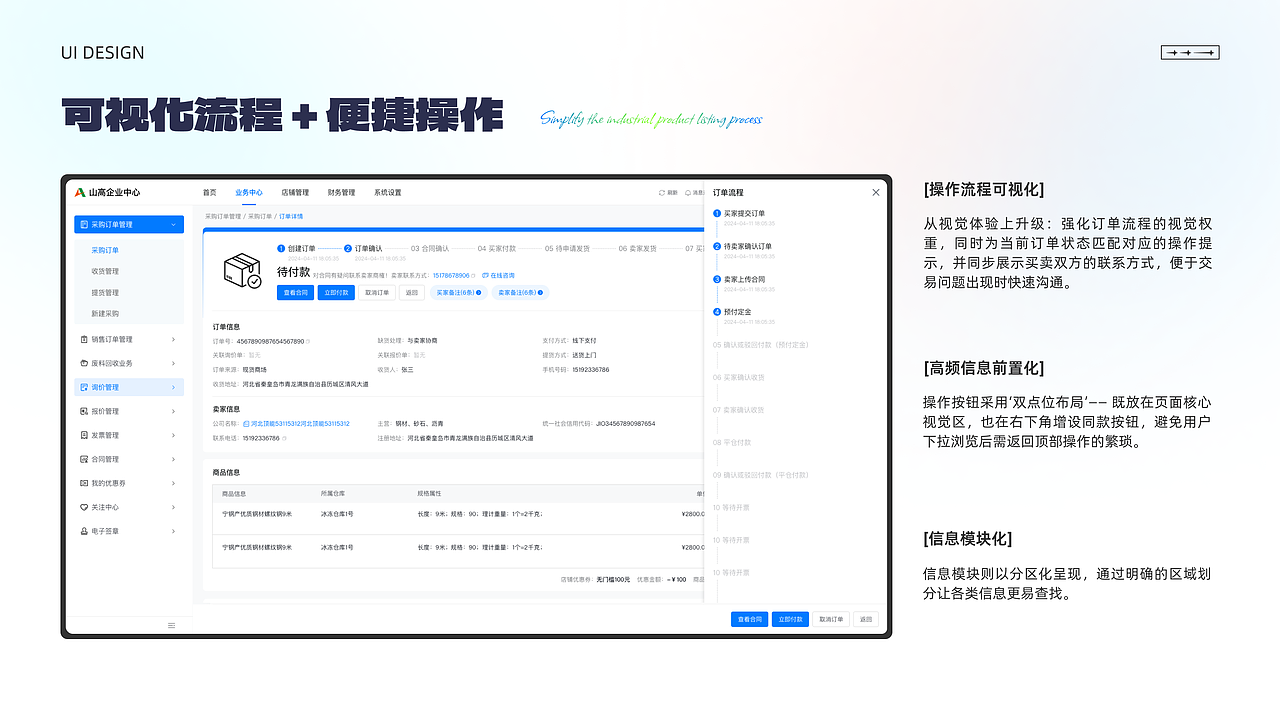Click 返回 in the bottom action bar
Screen dimensions: 1280x720
[x=866, y=619]
